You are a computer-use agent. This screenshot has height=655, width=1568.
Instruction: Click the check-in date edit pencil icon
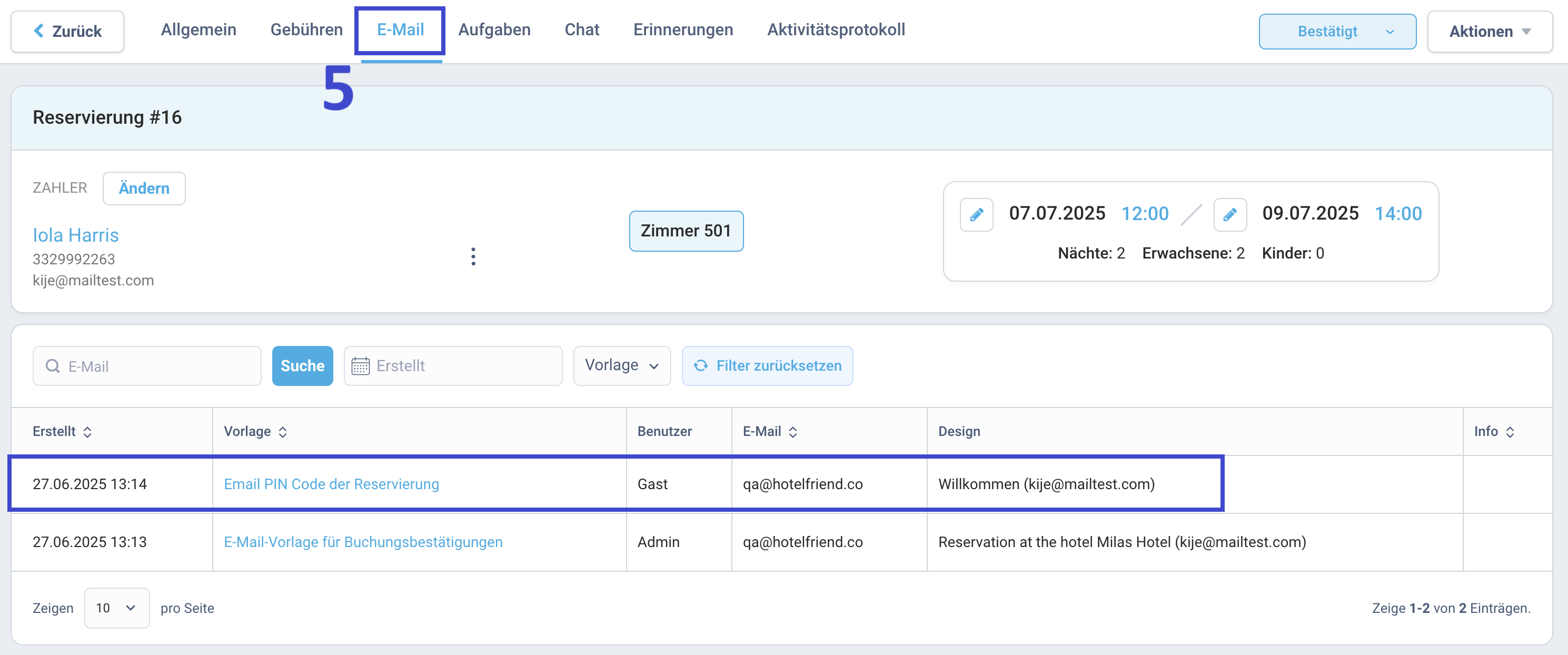tap(976, 214)
